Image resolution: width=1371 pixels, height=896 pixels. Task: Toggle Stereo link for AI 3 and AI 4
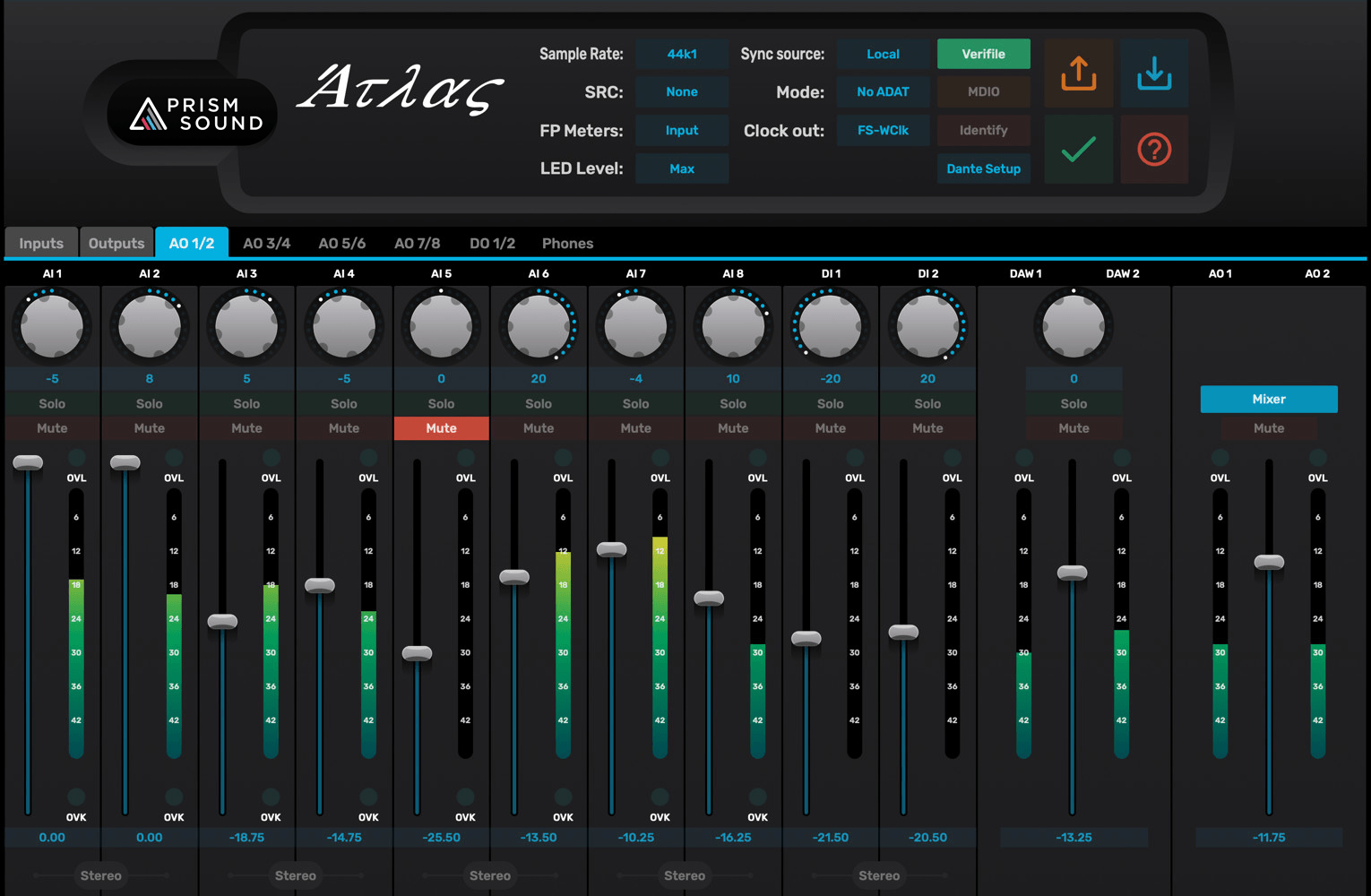tap(296, 875)
